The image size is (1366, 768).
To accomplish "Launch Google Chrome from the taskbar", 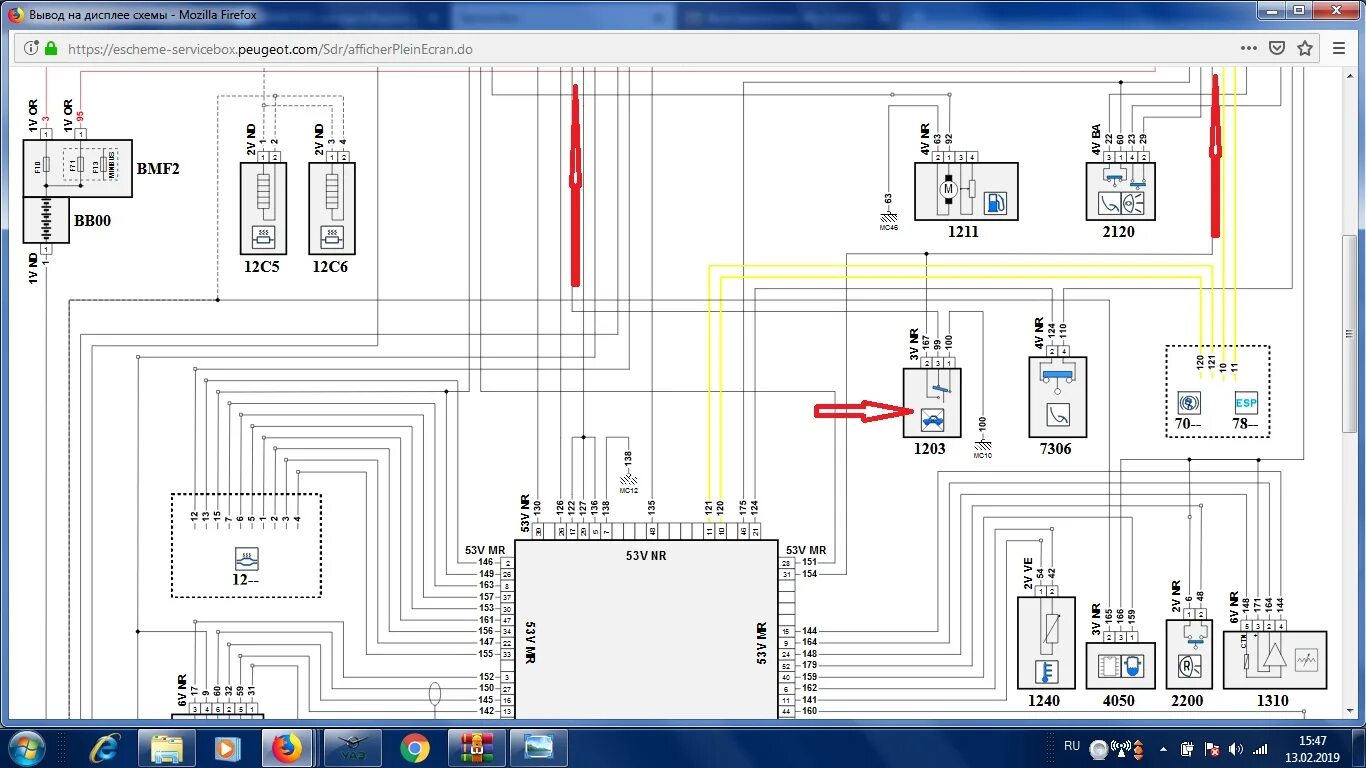I will tap(414, 748).
